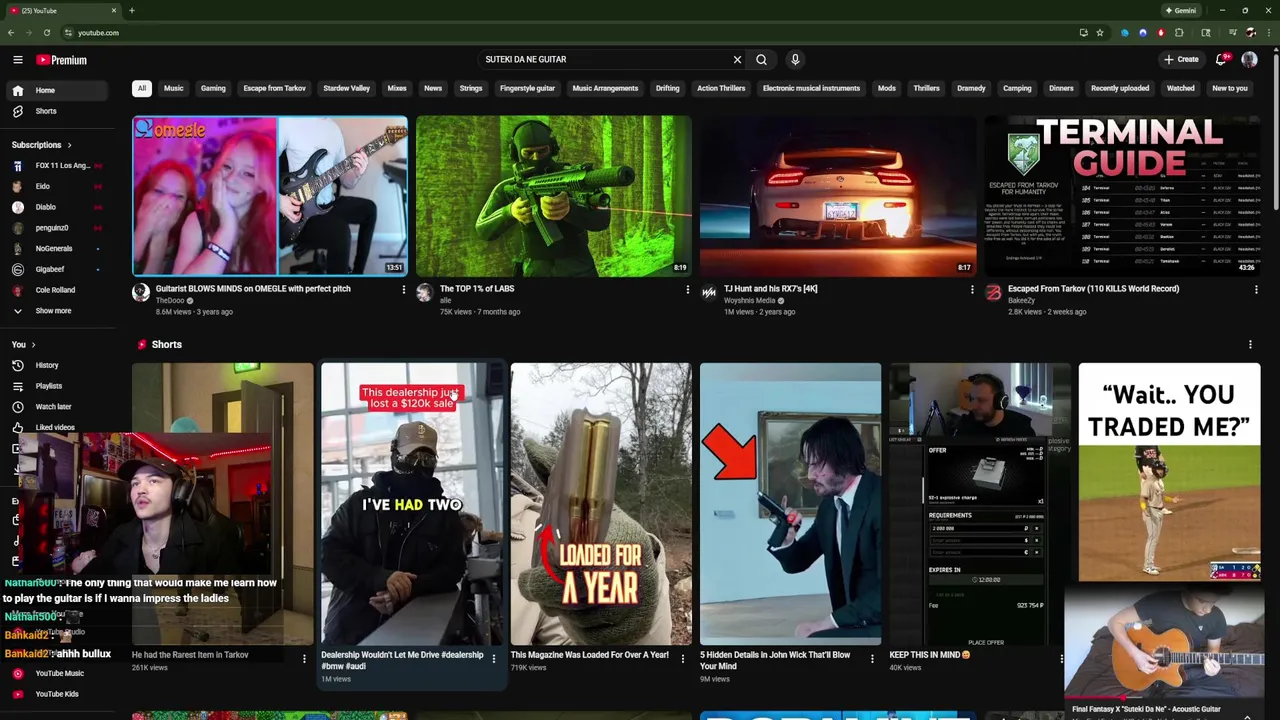Open Guitarist BLOWS MINDS on OMEGLE thumbnail
Screen dimensions: 1280x720
coord(270,196)
